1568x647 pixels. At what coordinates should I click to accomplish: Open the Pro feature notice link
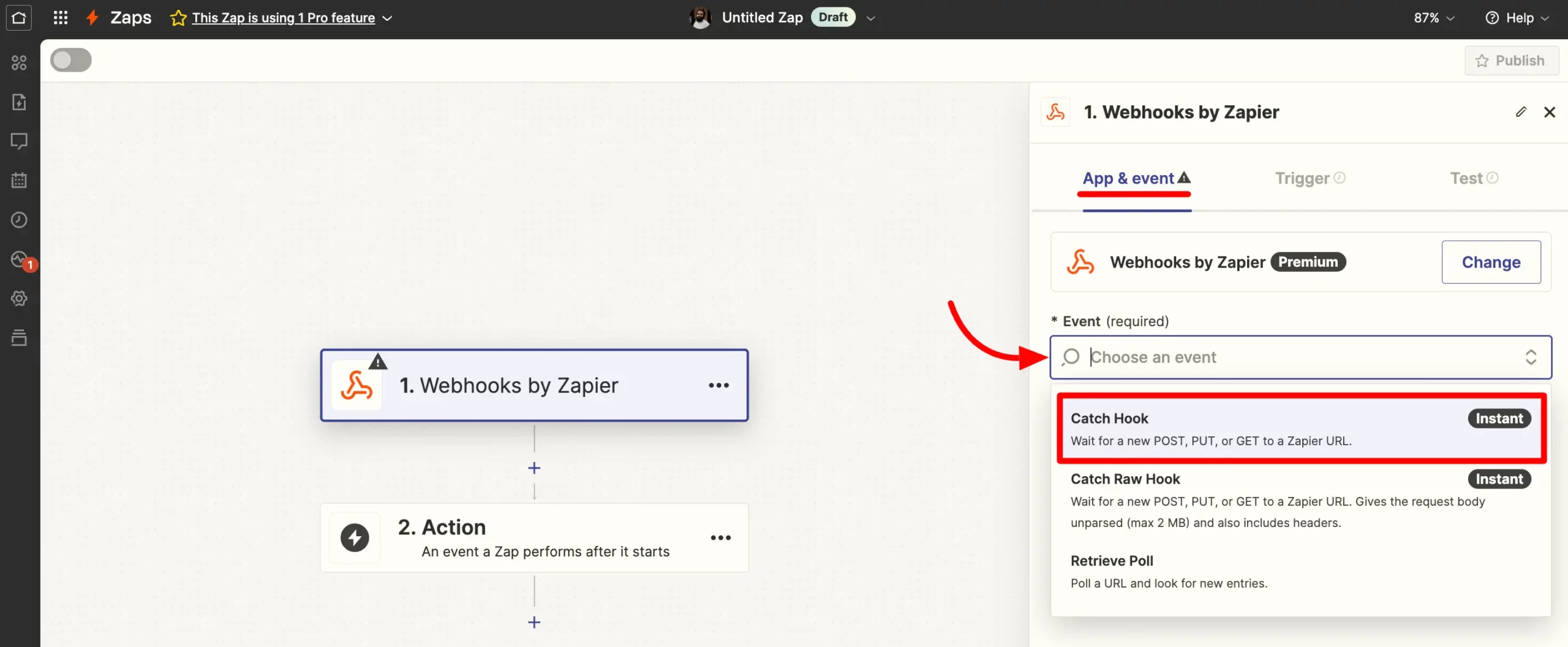click(x=283, y=18)
